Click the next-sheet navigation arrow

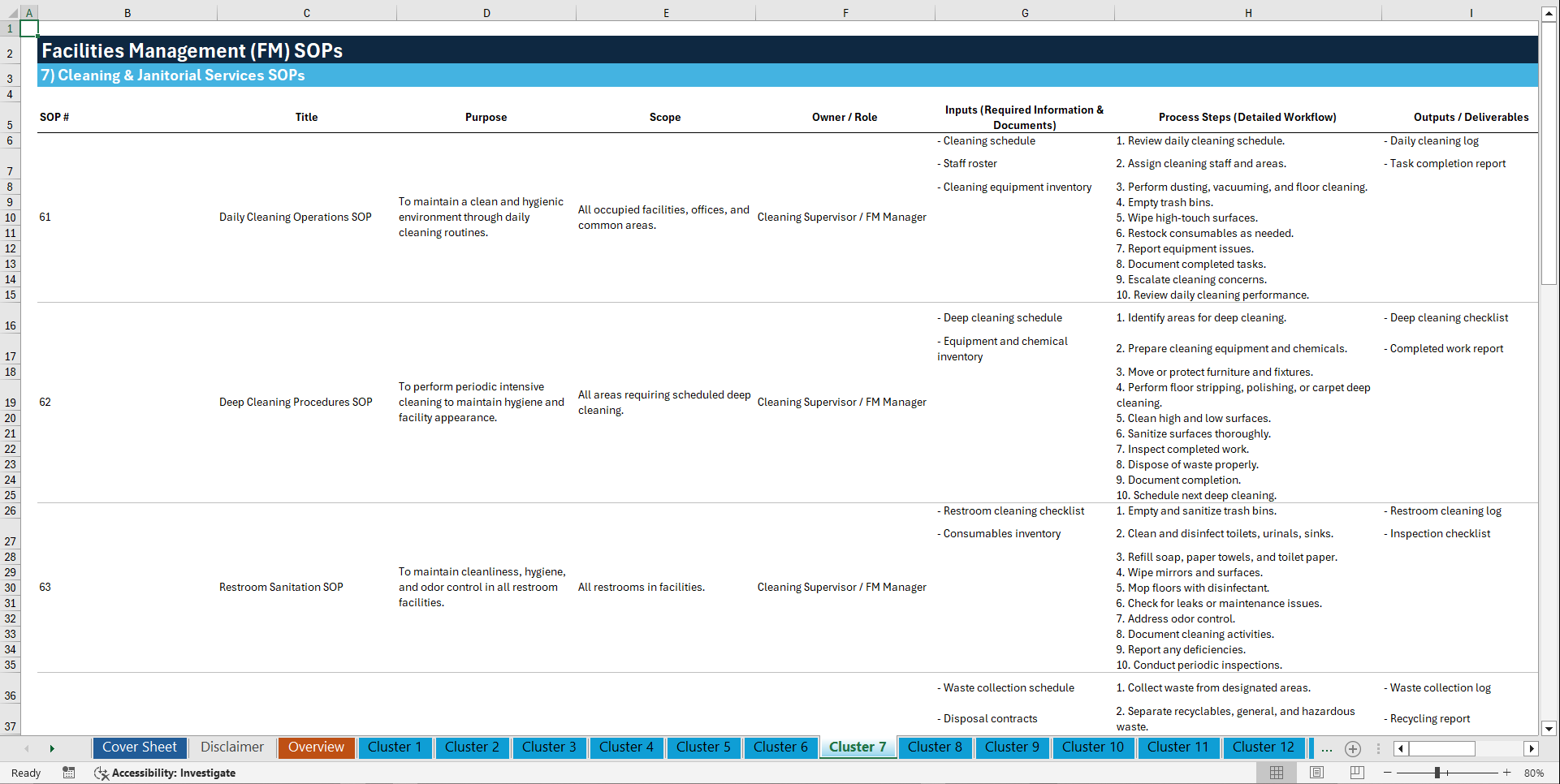[52, 748]
